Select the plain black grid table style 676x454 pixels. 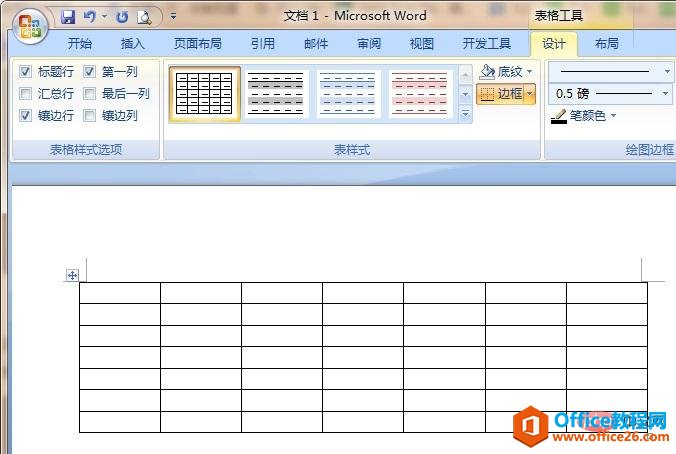point(204,93)
